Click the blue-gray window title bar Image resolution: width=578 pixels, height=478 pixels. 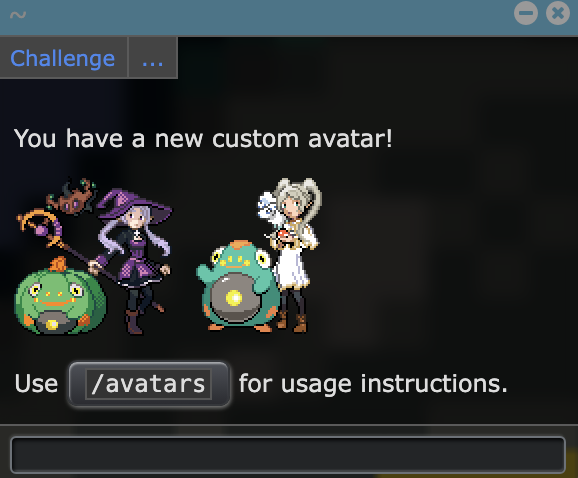coord(258,17)
